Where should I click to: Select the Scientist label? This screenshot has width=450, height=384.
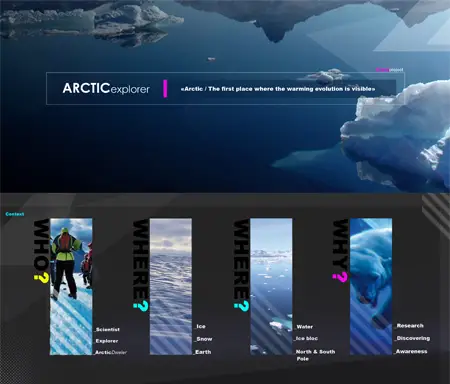[x=107, y=329]
